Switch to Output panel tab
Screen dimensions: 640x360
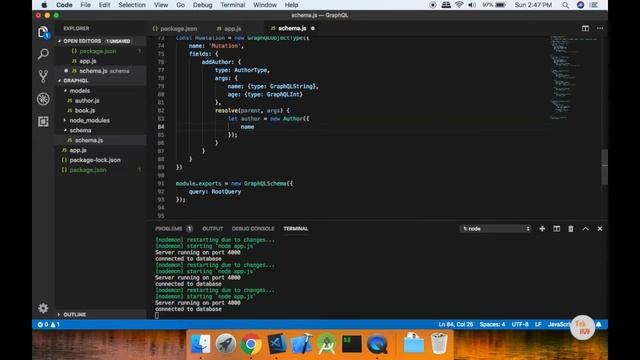point(213,229)
